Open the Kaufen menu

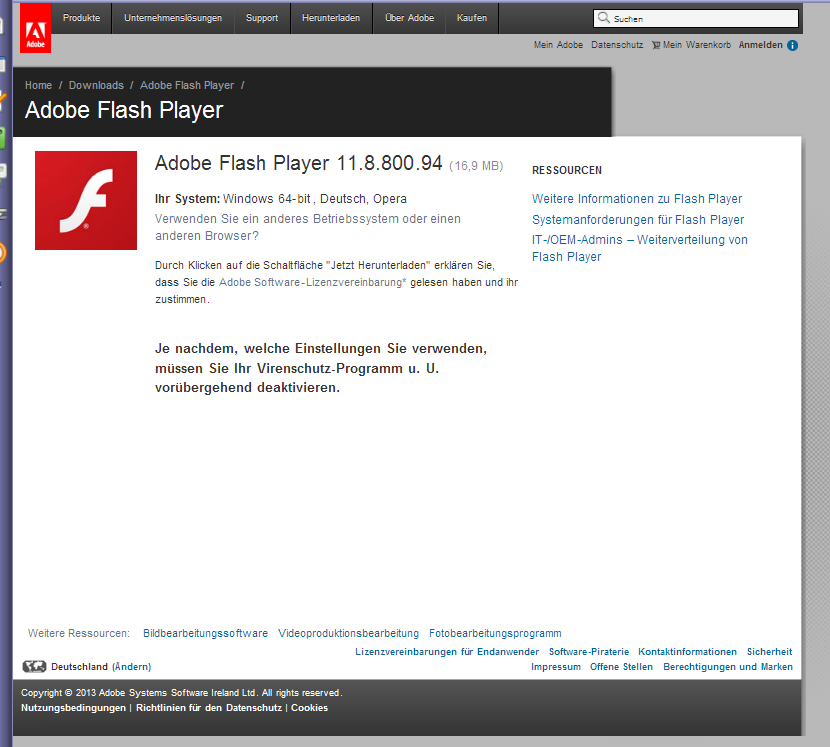pos(472,18)
